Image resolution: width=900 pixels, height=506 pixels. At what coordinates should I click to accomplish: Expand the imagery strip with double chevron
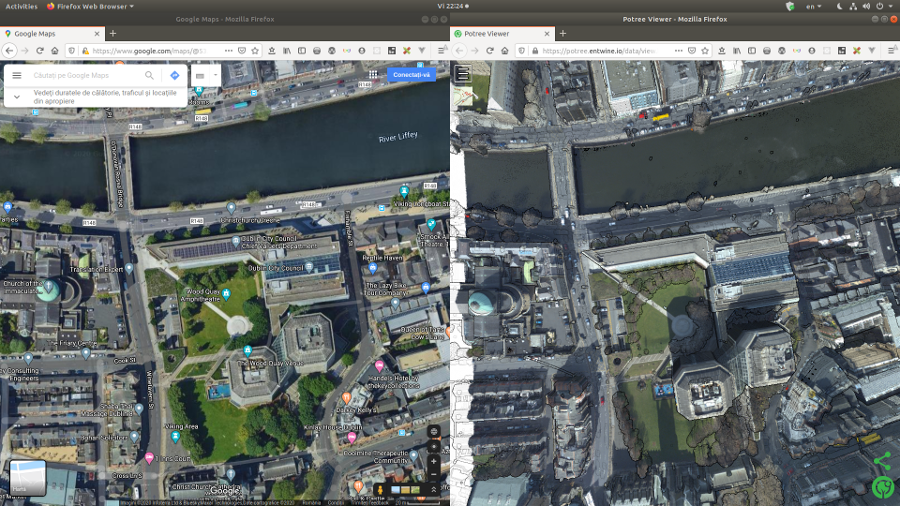434,489
